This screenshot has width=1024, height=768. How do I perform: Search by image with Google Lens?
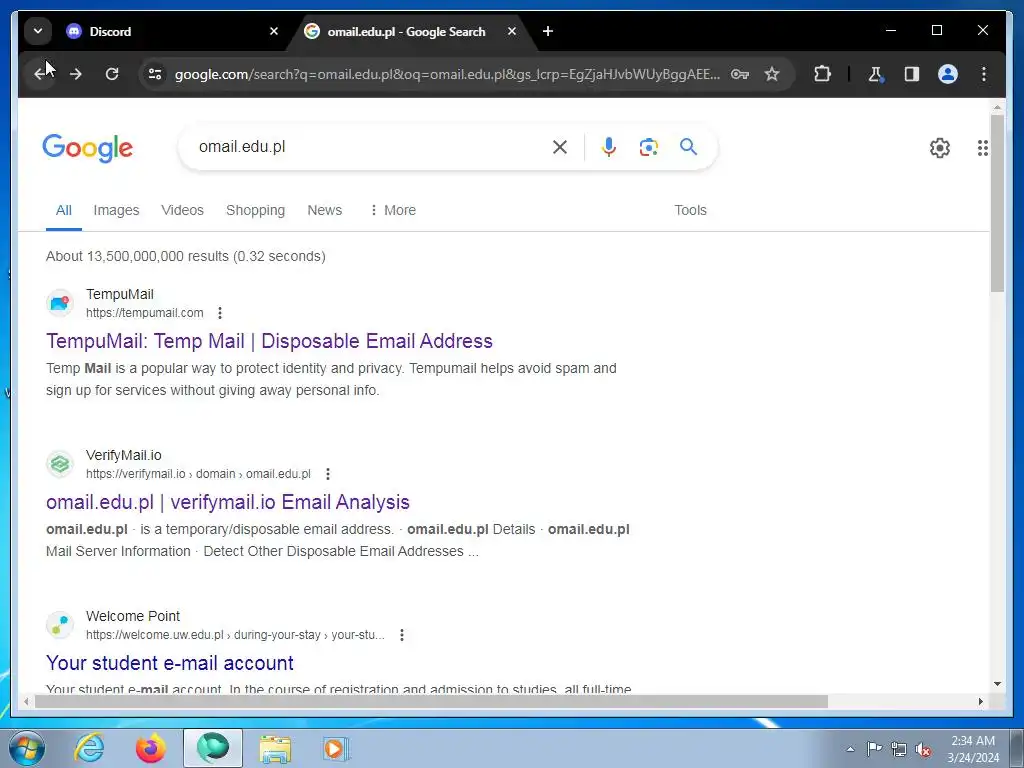648,147
